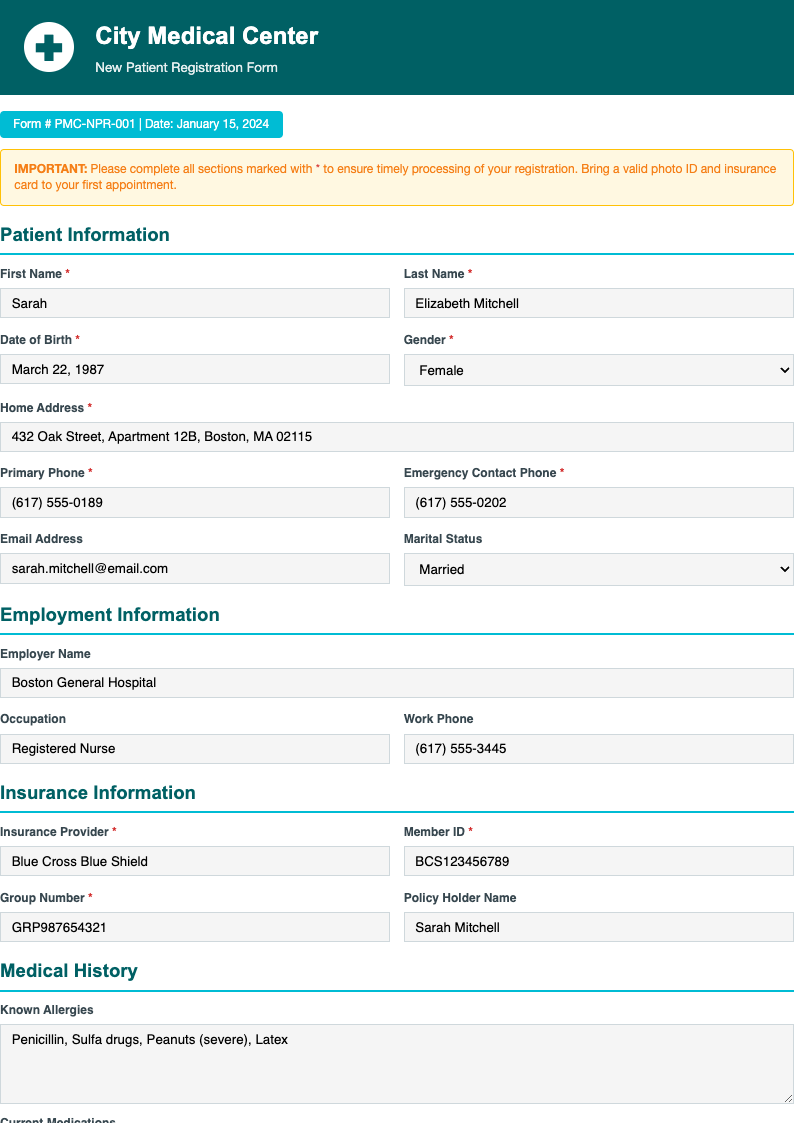Select the Insurance Provider field
794x1123 pixels.
tap(195, 861)
